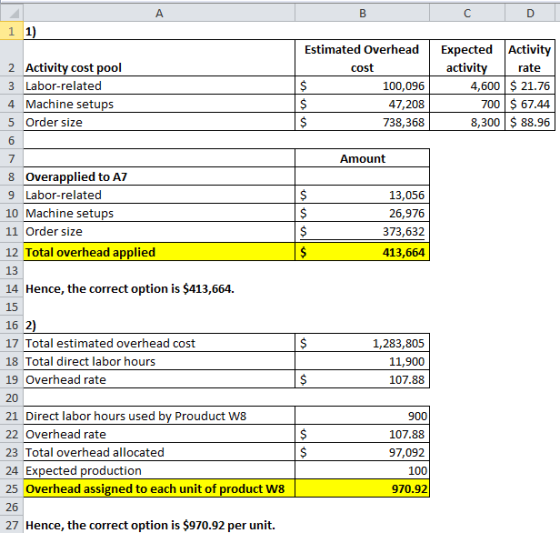Select the highlighted 970.92 cell

click(362, 488)
